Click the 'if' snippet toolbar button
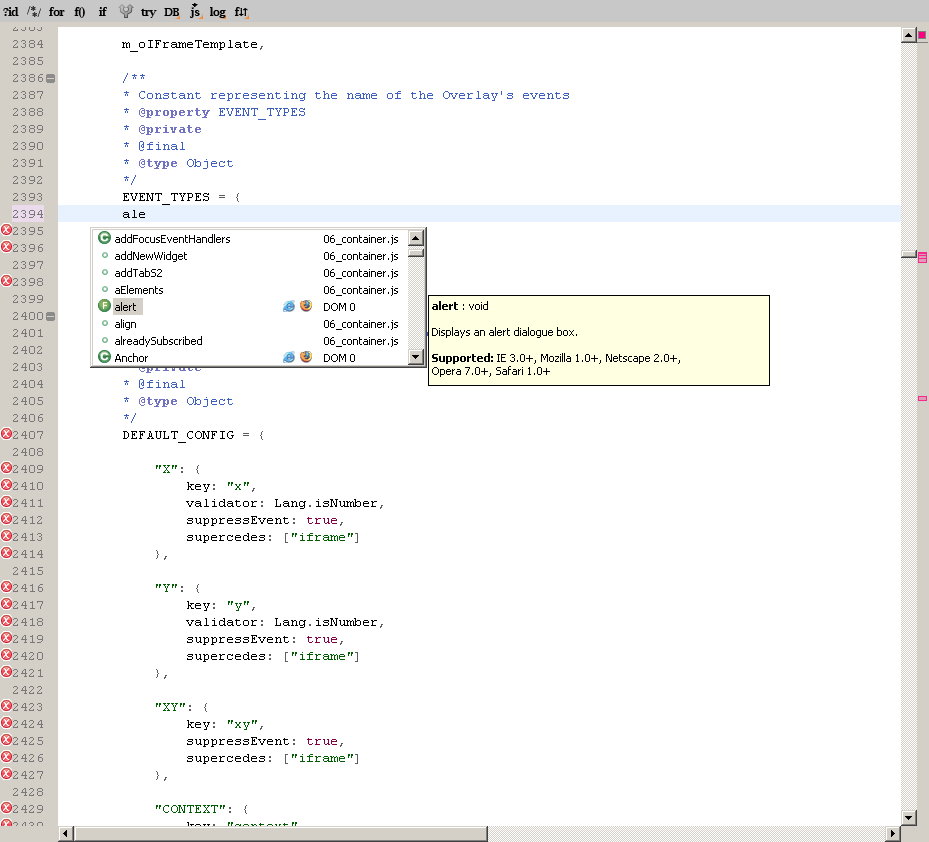 pyautogui.click(x=102, y=12)
